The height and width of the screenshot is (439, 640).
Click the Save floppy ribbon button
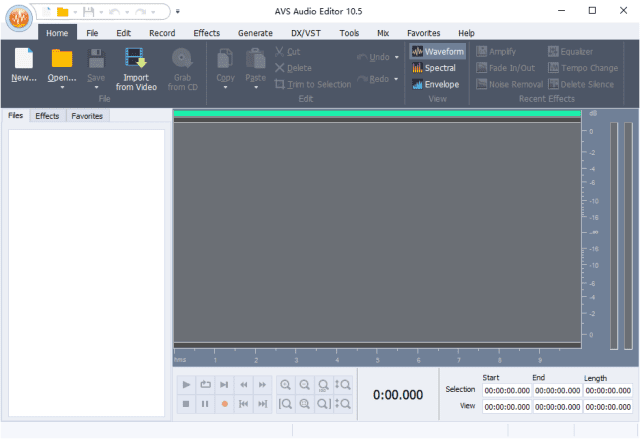[x=96, y=62]
